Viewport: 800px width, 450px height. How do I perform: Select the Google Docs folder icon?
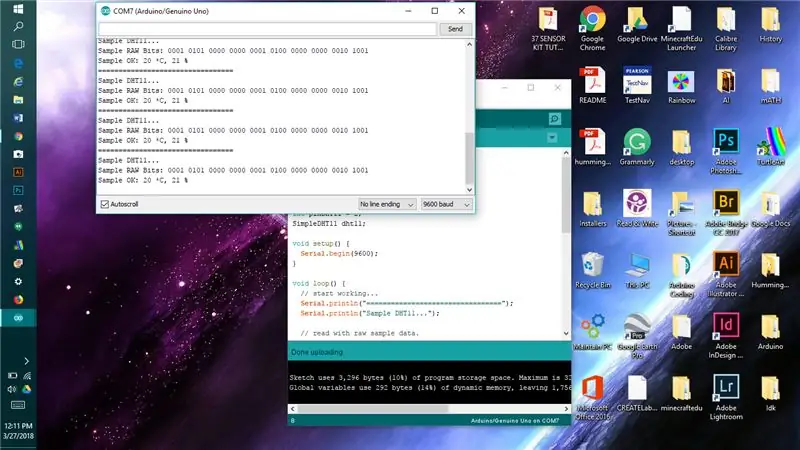coord(770,208)
